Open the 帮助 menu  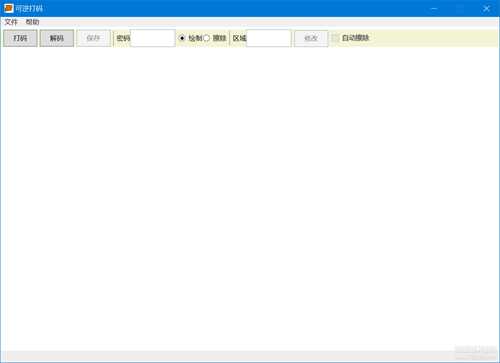pyautogui.click(x=32, y=22)
